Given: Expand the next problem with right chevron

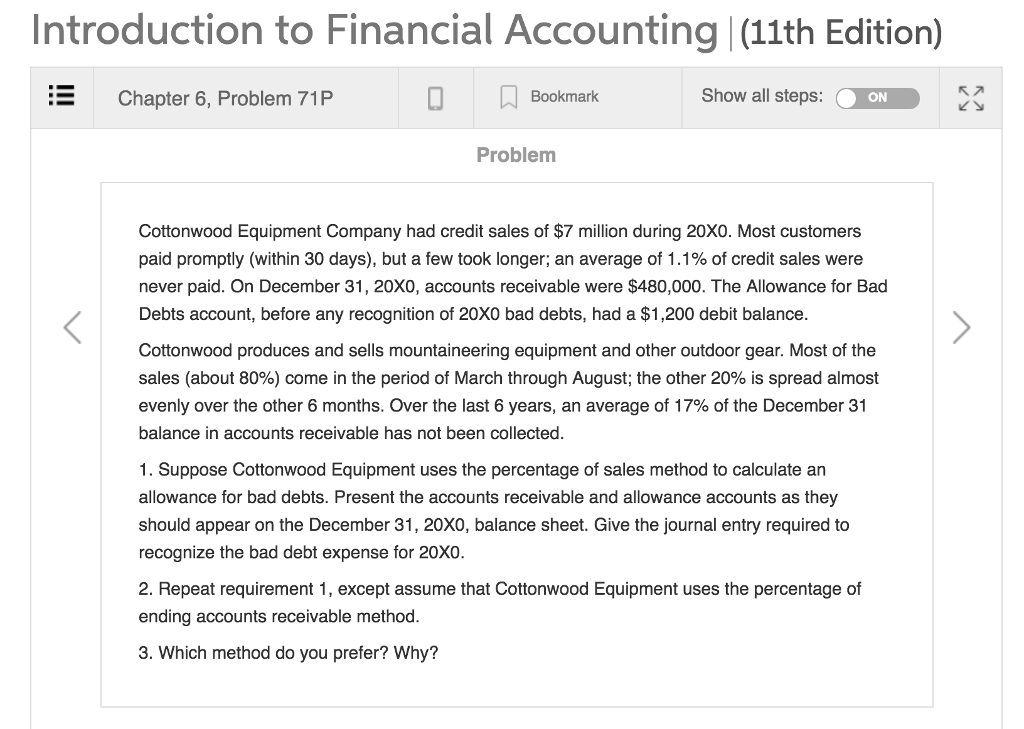Looking at the screenshot, I should click(x=962, y=327).
